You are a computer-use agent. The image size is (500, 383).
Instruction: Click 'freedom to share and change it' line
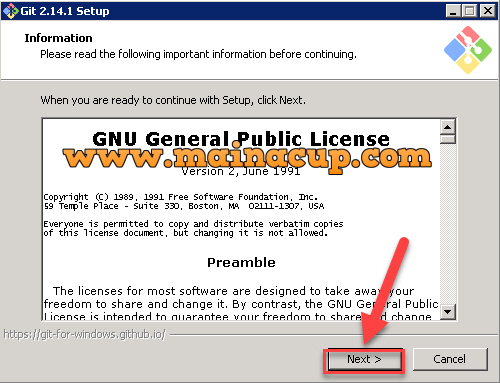pyautogui.click(x=241, y=304)
